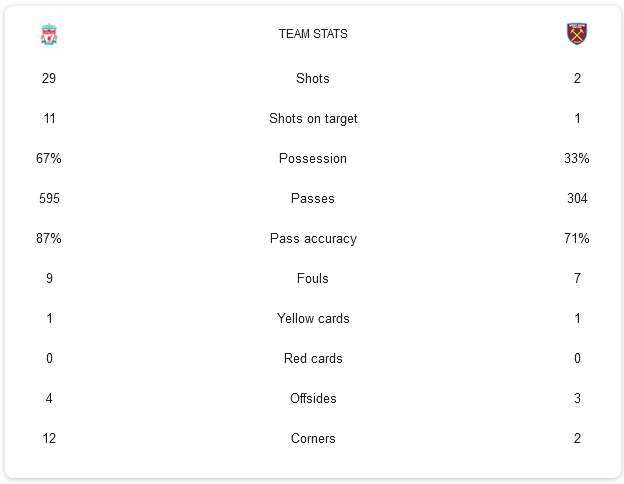Image resolution: width=624 pixels, height=484 pixels.
Task: Select the Pass accuracy label
Action: pyautogui.click(x=313, y=238)
